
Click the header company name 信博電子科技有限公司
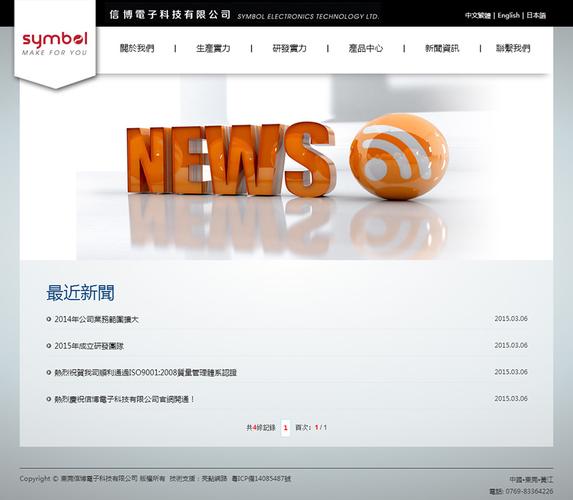coord(170,15)
